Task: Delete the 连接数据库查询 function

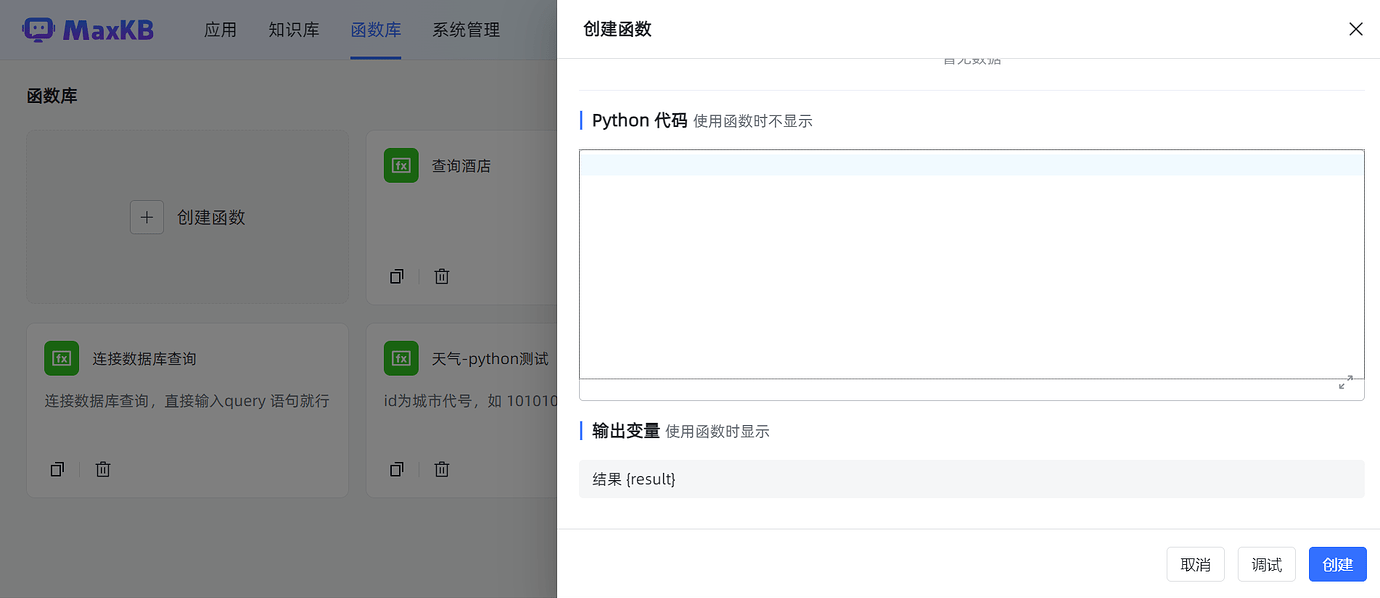Action: pyautogui.click(x=103, y=468)
